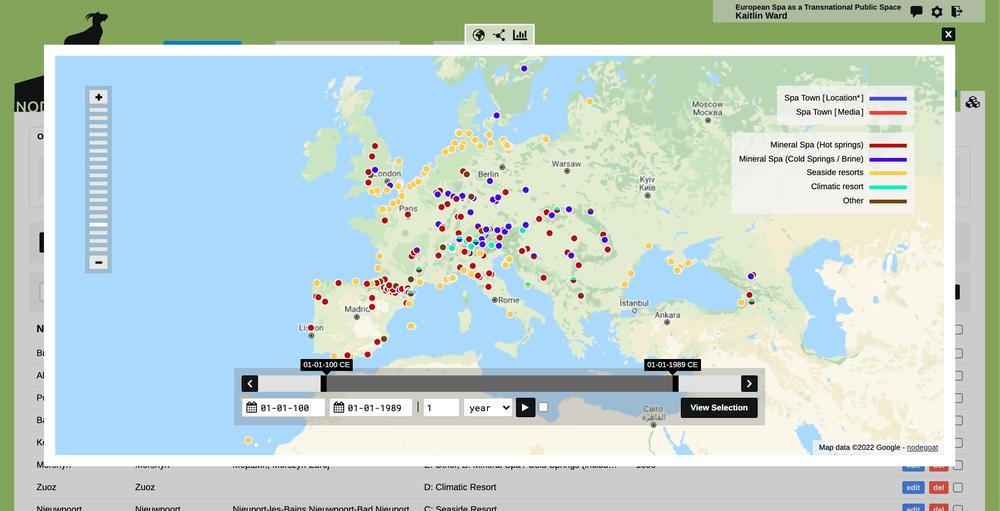
Task: Zoom in the map with plus button
Action: tap(98, 97)
